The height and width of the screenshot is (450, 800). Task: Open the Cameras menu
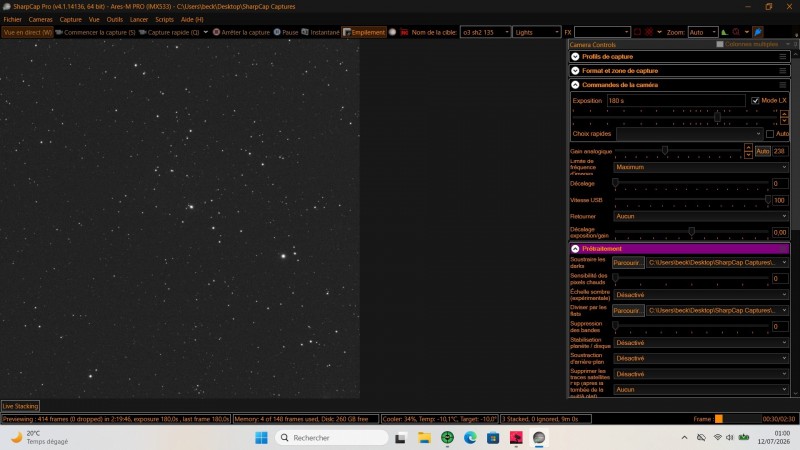(x=41, y=19)
